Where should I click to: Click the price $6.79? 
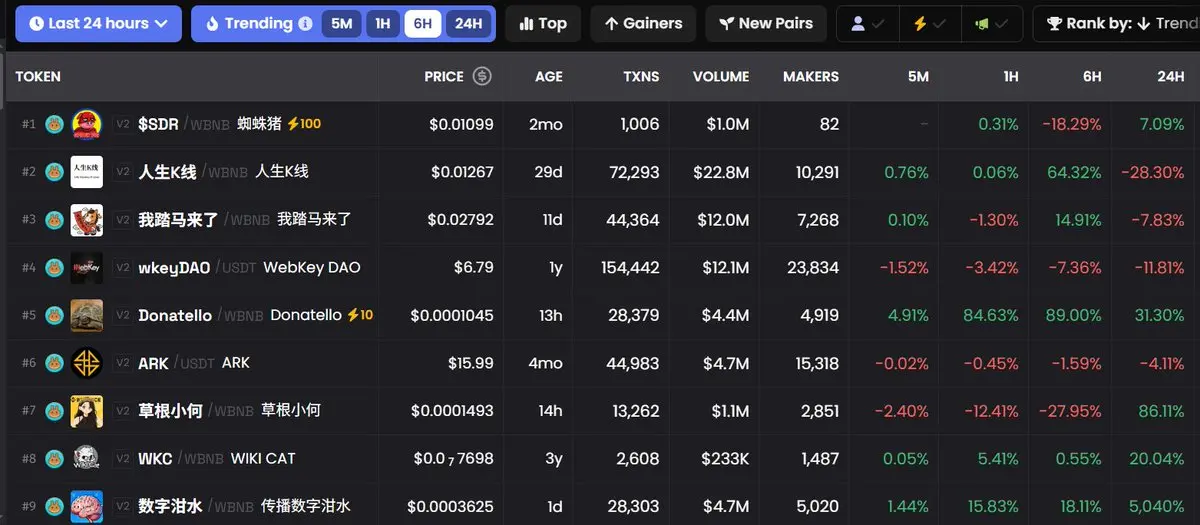[473, 267]
